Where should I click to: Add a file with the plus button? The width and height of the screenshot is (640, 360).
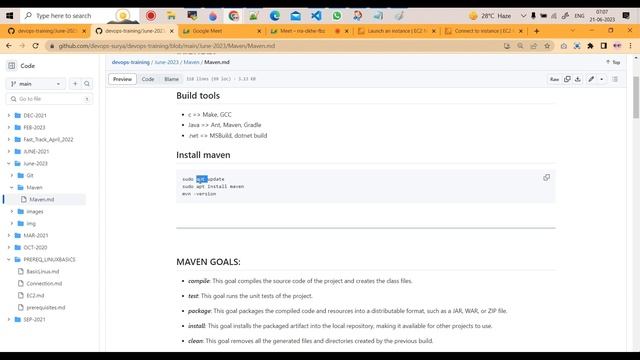75,84
